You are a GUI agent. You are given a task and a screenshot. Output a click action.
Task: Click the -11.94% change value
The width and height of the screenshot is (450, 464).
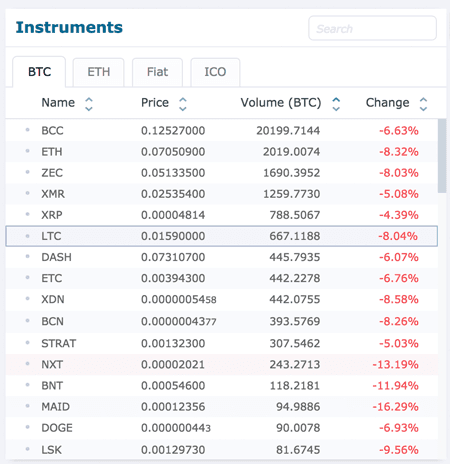point(395,386)
